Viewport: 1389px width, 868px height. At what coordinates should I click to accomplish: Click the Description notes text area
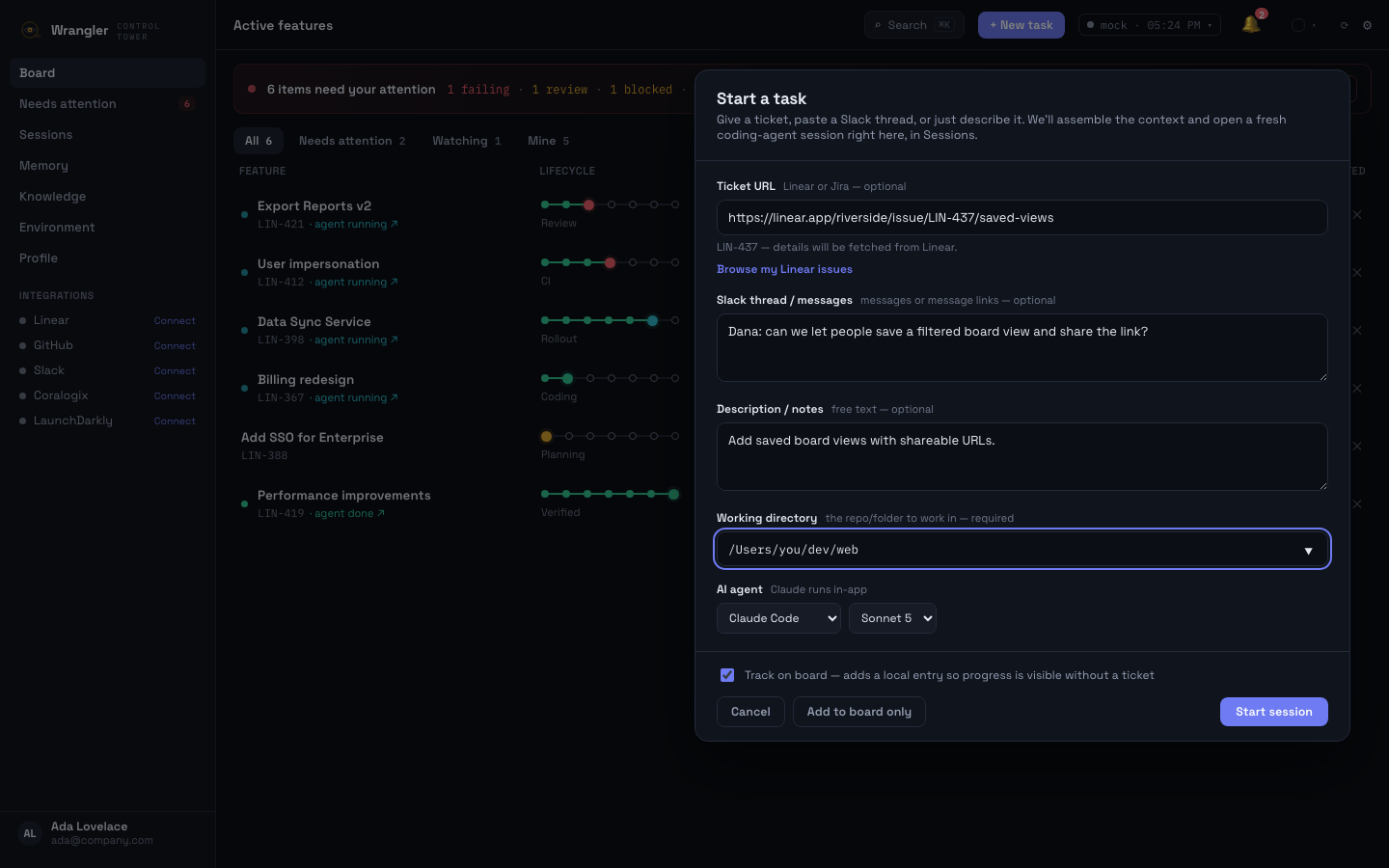click(x=1022, y=456)
